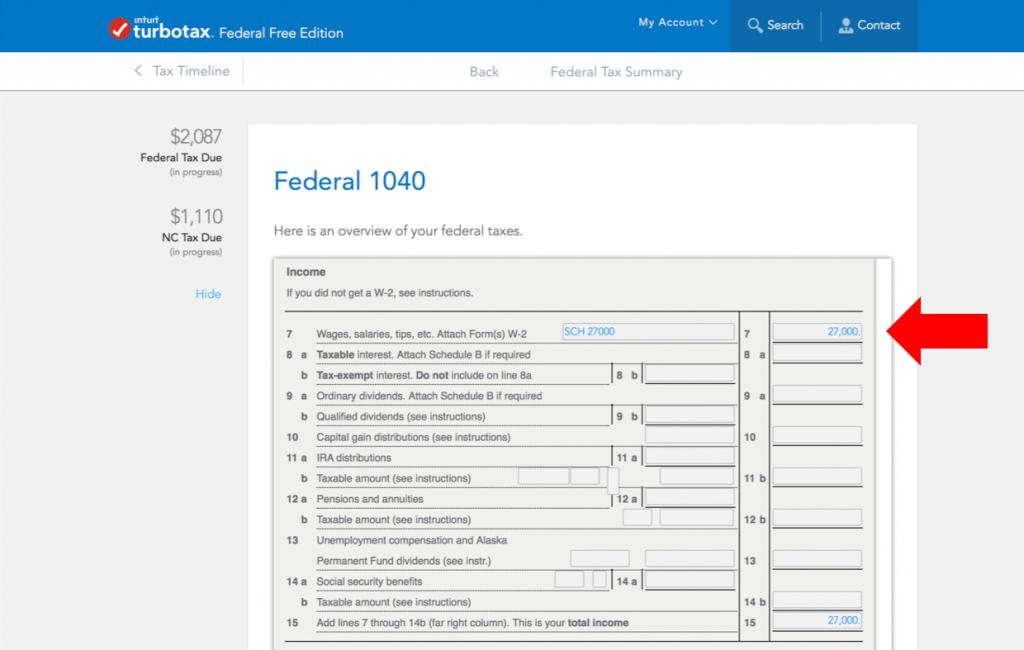
Task: Click the line 9b qualified dividends field
Action: coord(690,416)
